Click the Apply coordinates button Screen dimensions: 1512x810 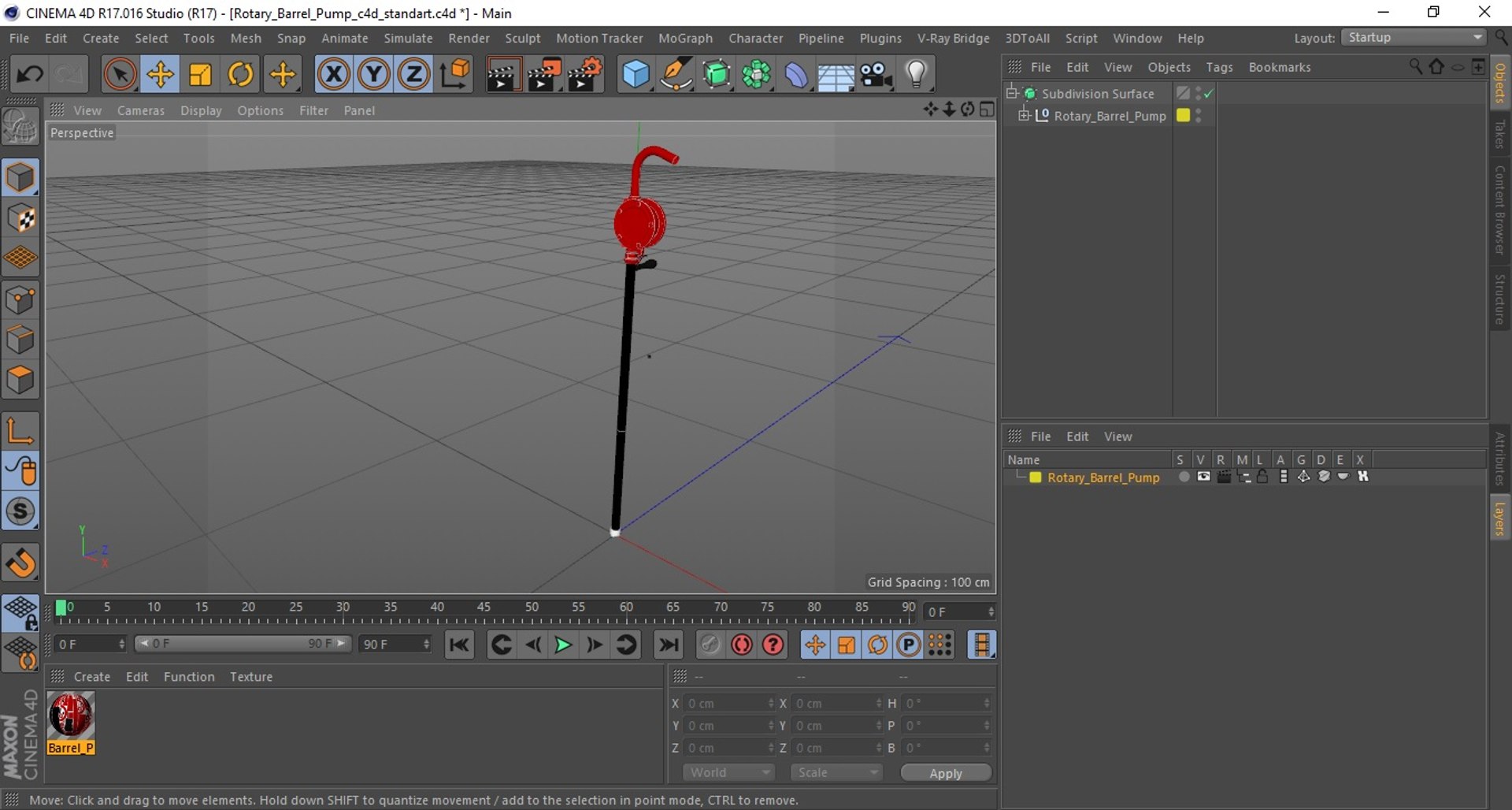(x=946, y=773)
